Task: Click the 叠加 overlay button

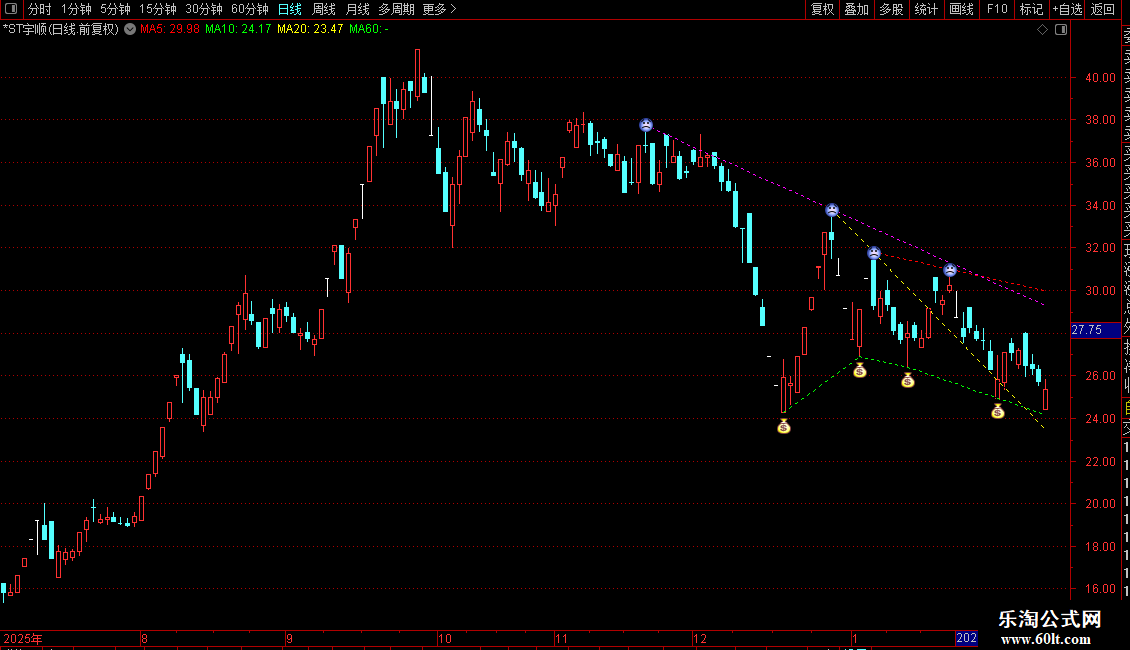Action: (857, 9)
